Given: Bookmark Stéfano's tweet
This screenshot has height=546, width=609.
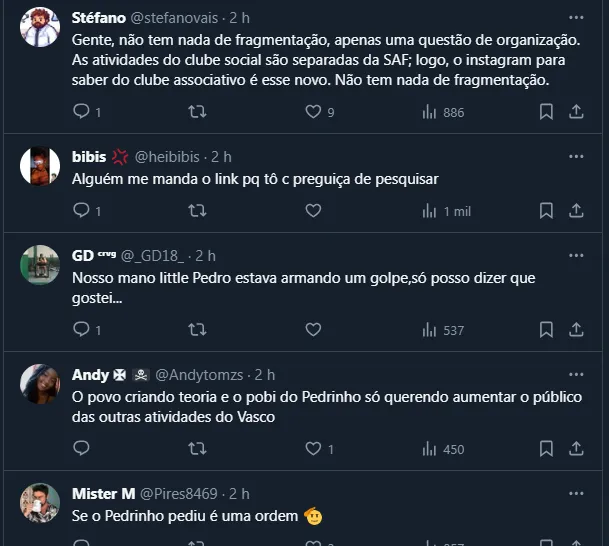Looking at the screenshot, I should click(546, 112).
